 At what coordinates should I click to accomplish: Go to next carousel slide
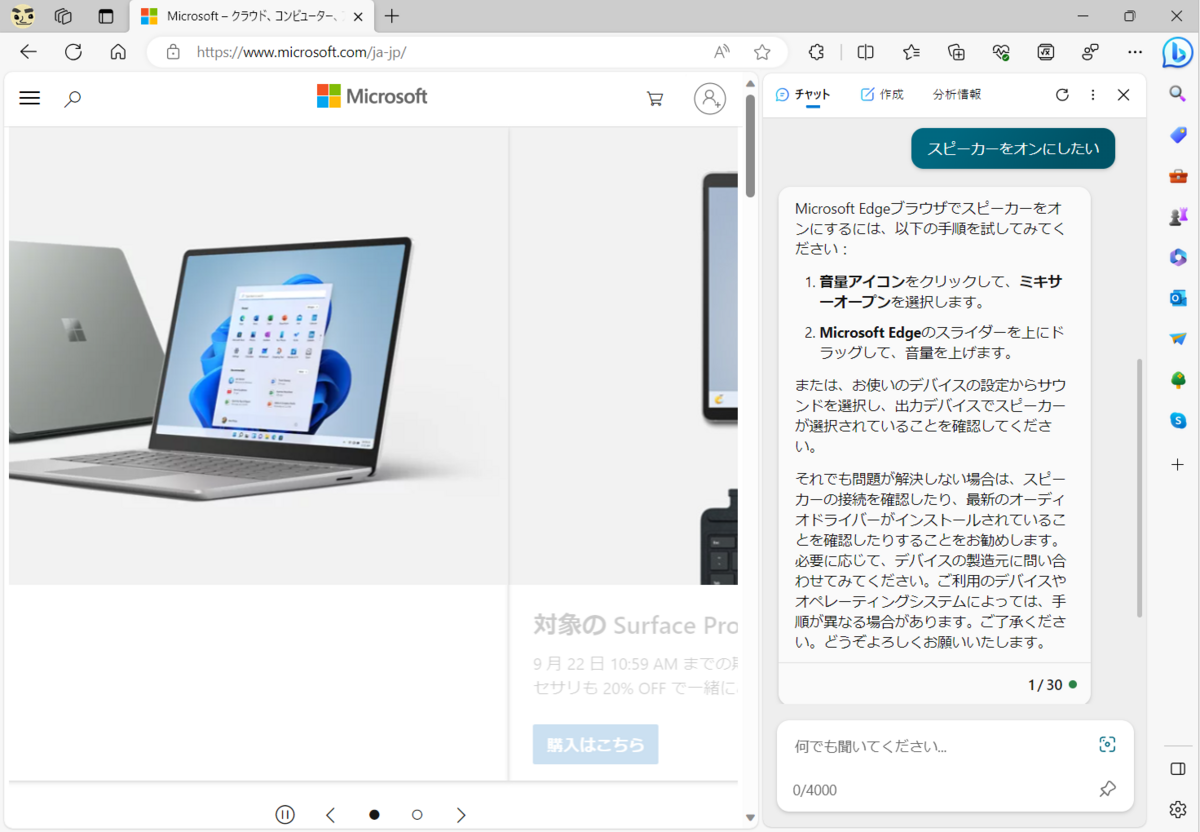[461, 815]
